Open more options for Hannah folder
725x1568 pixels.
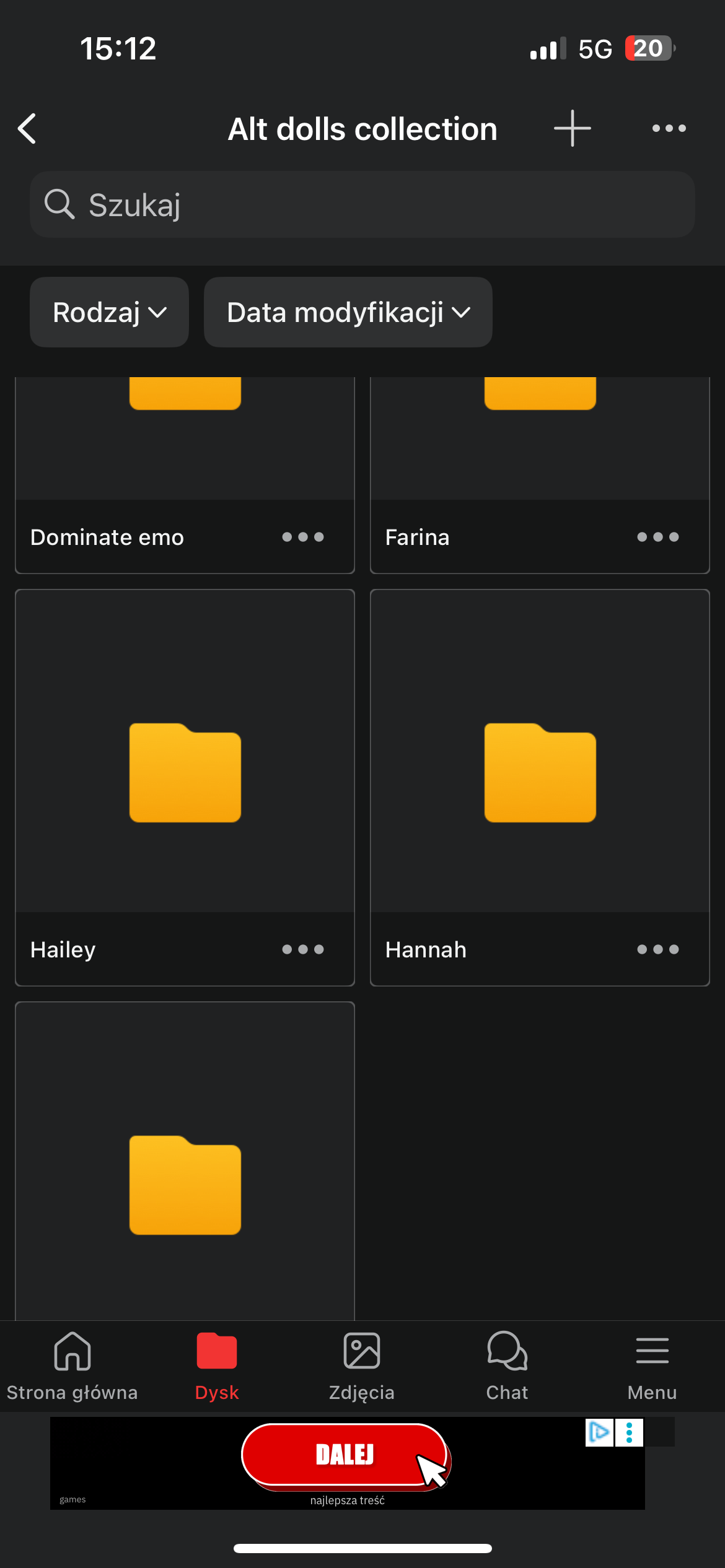pos(658,949)
